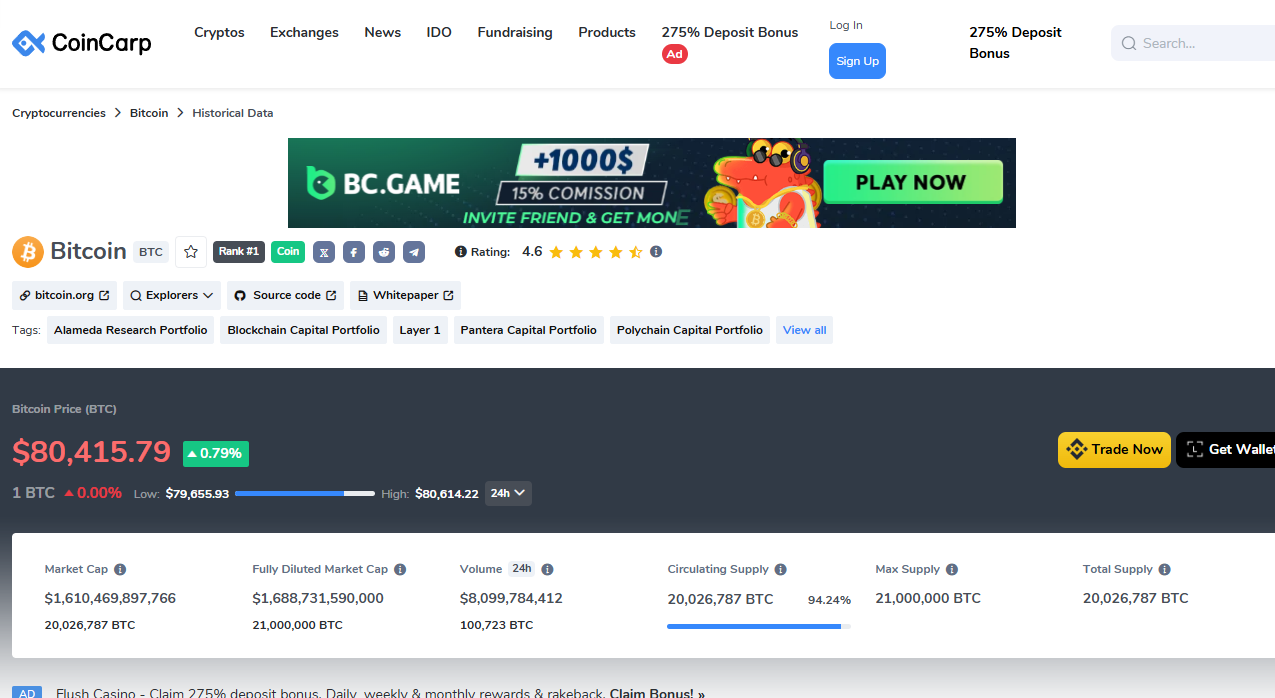
Task: Click the Sign Up button
Action: tap(857, 61)
